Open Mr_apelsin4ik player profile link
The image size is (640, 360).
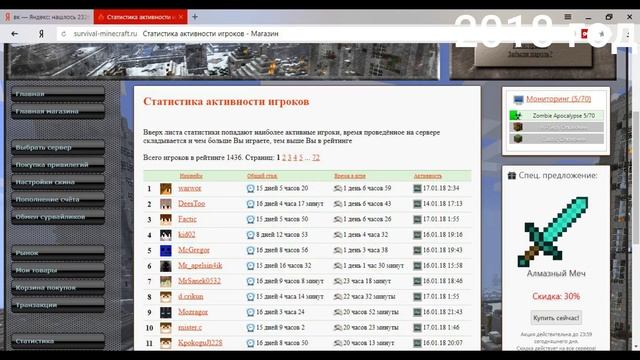[x=200, y=265]
